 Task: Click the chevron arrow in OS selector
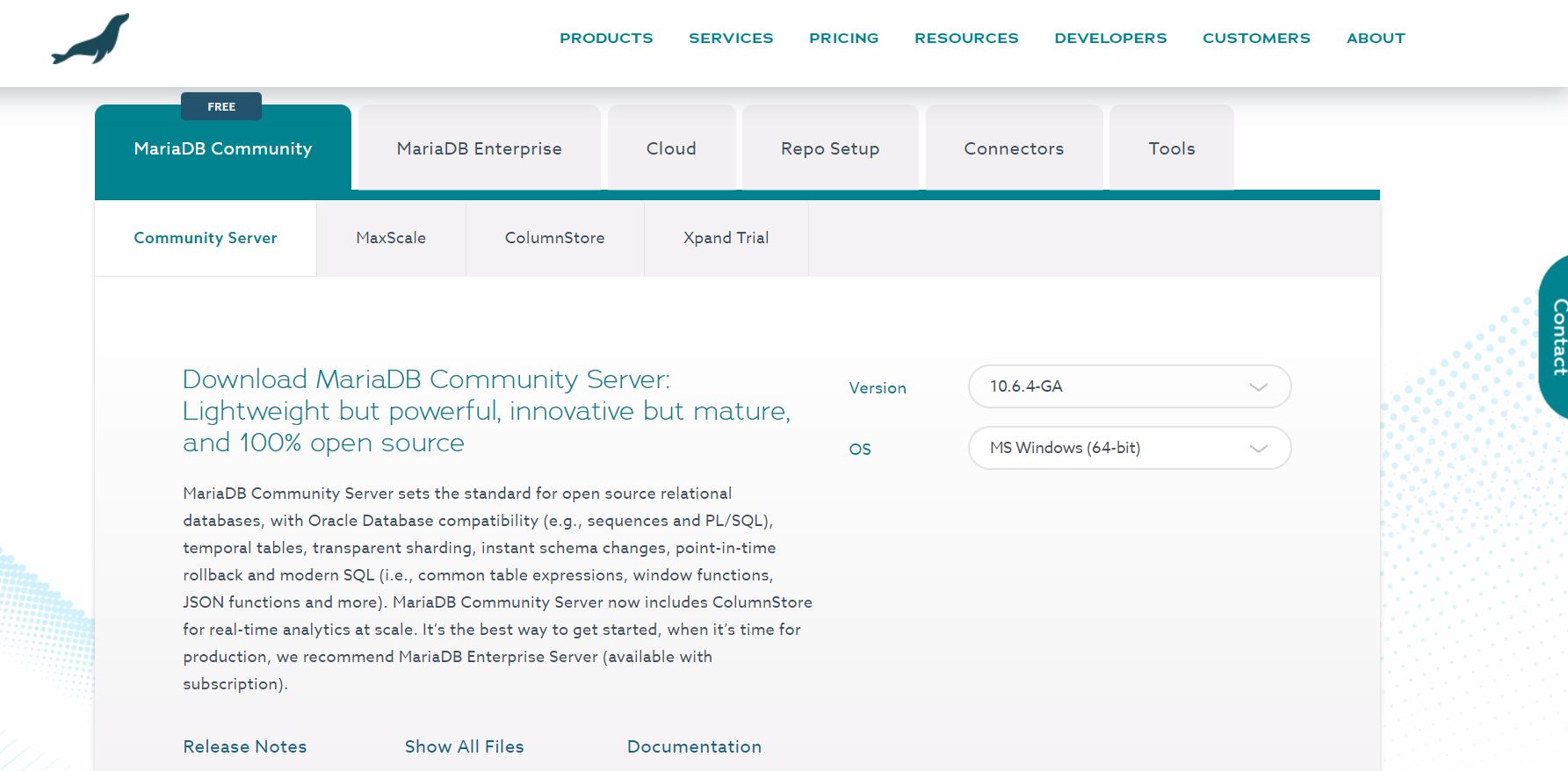coord(1258,449)
